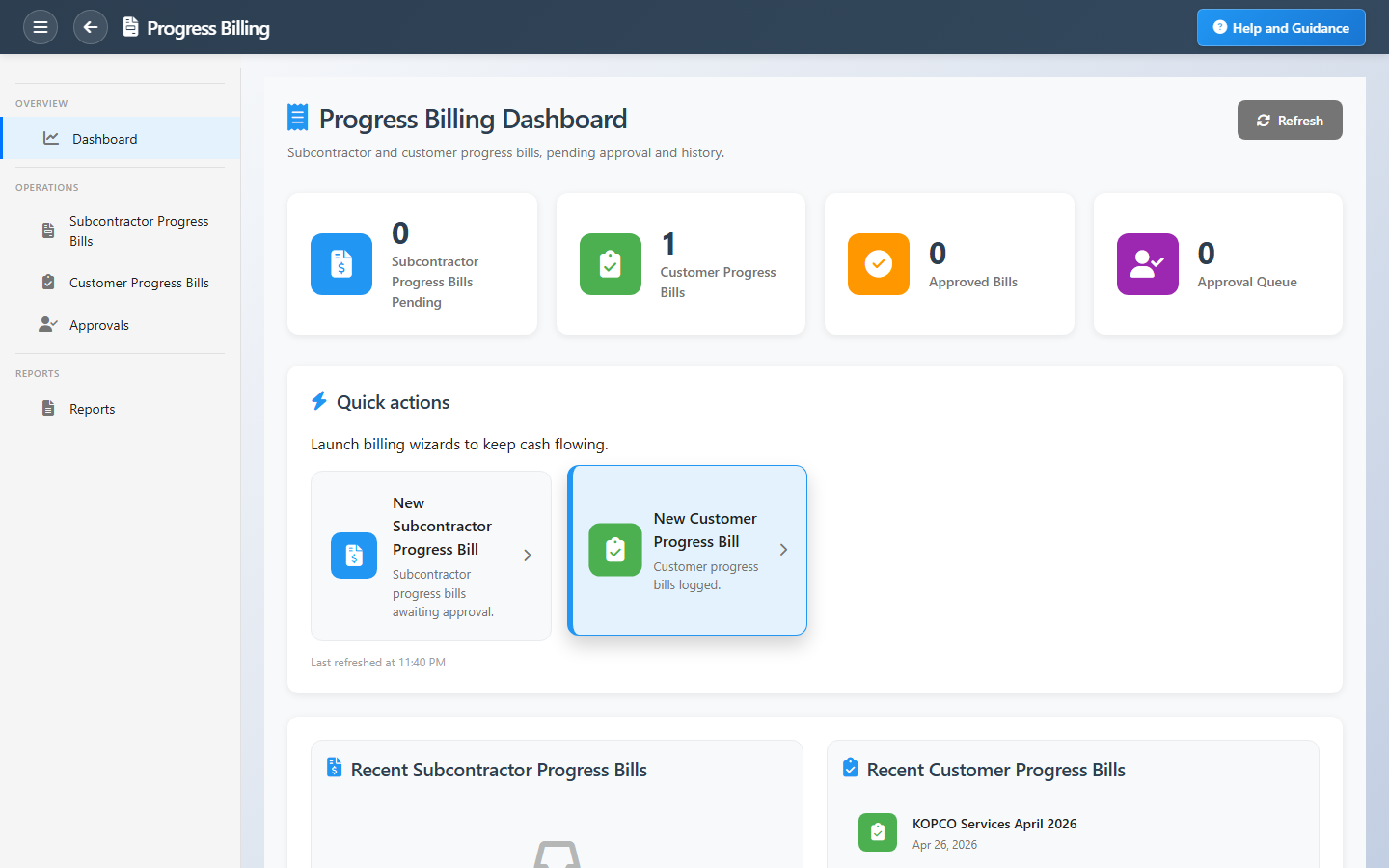
Task: Click the orange checkmark icon on Approved Bills card
Action: pyautogui.click(x=879, y=264)
